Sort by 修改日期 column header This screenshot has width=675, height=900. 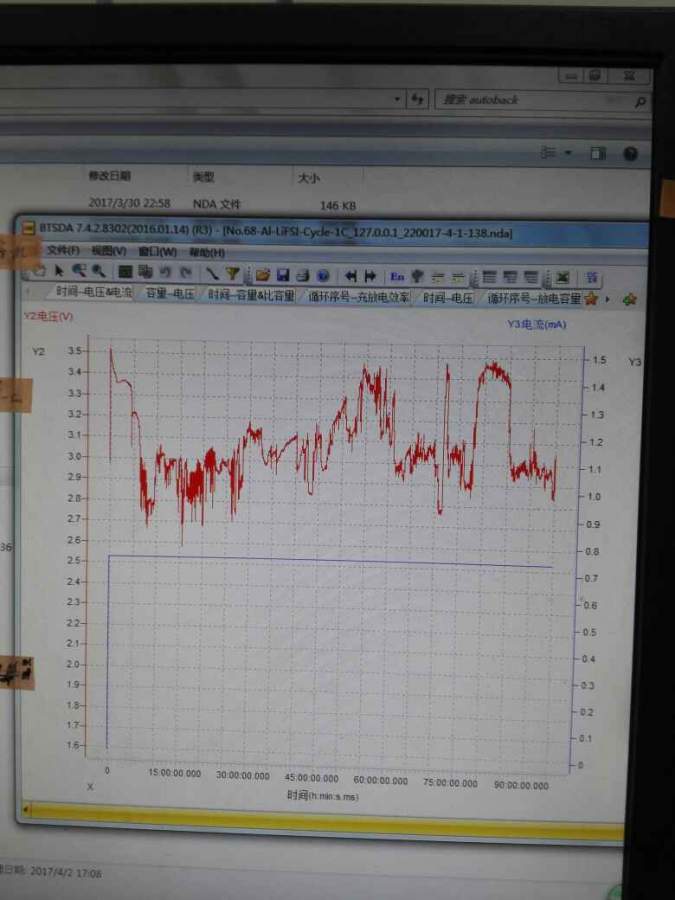pyautogui.click(x=109, y=175)
